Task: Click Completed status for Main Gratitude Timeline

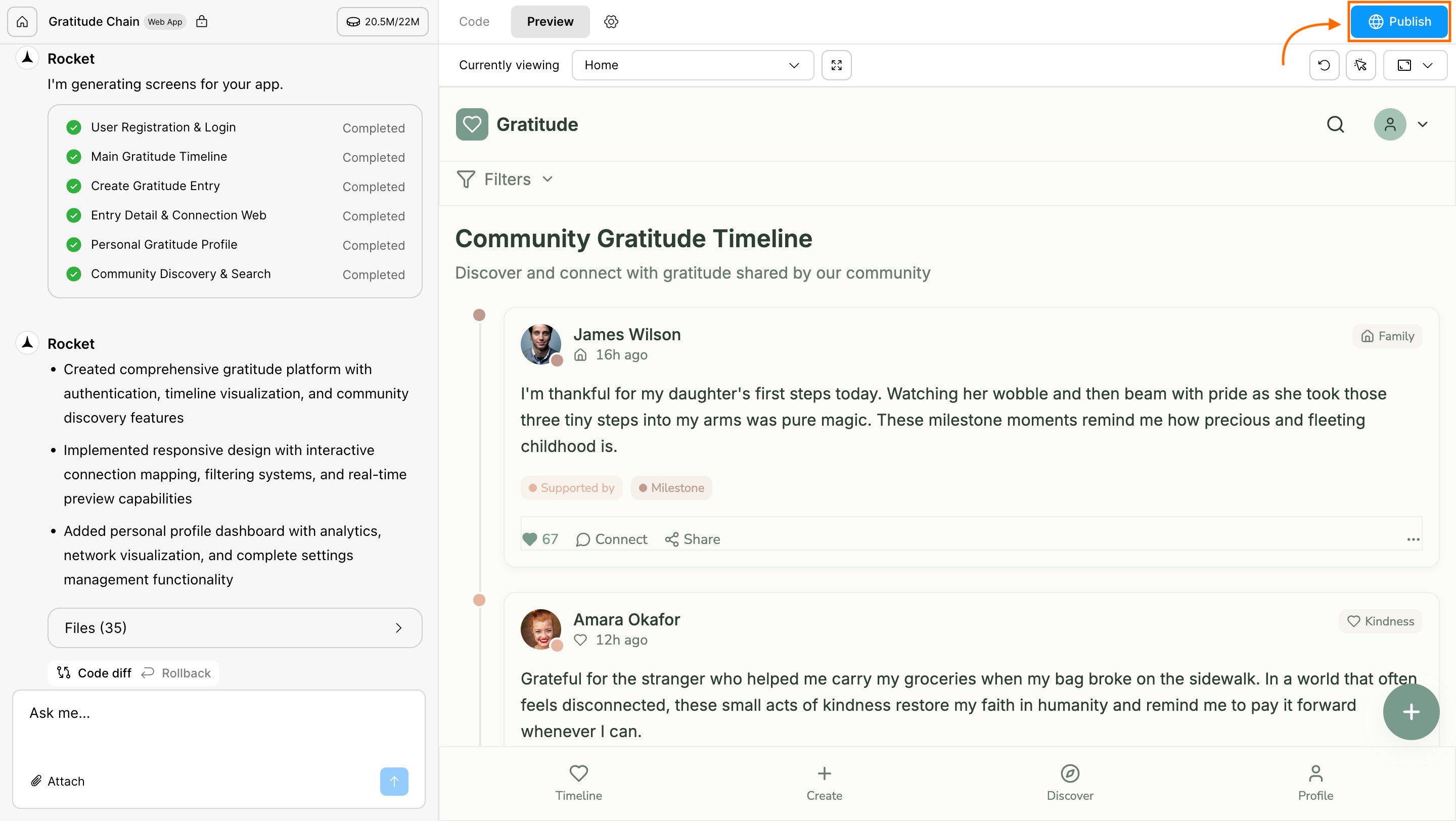Action: click(x=374, y=158)
